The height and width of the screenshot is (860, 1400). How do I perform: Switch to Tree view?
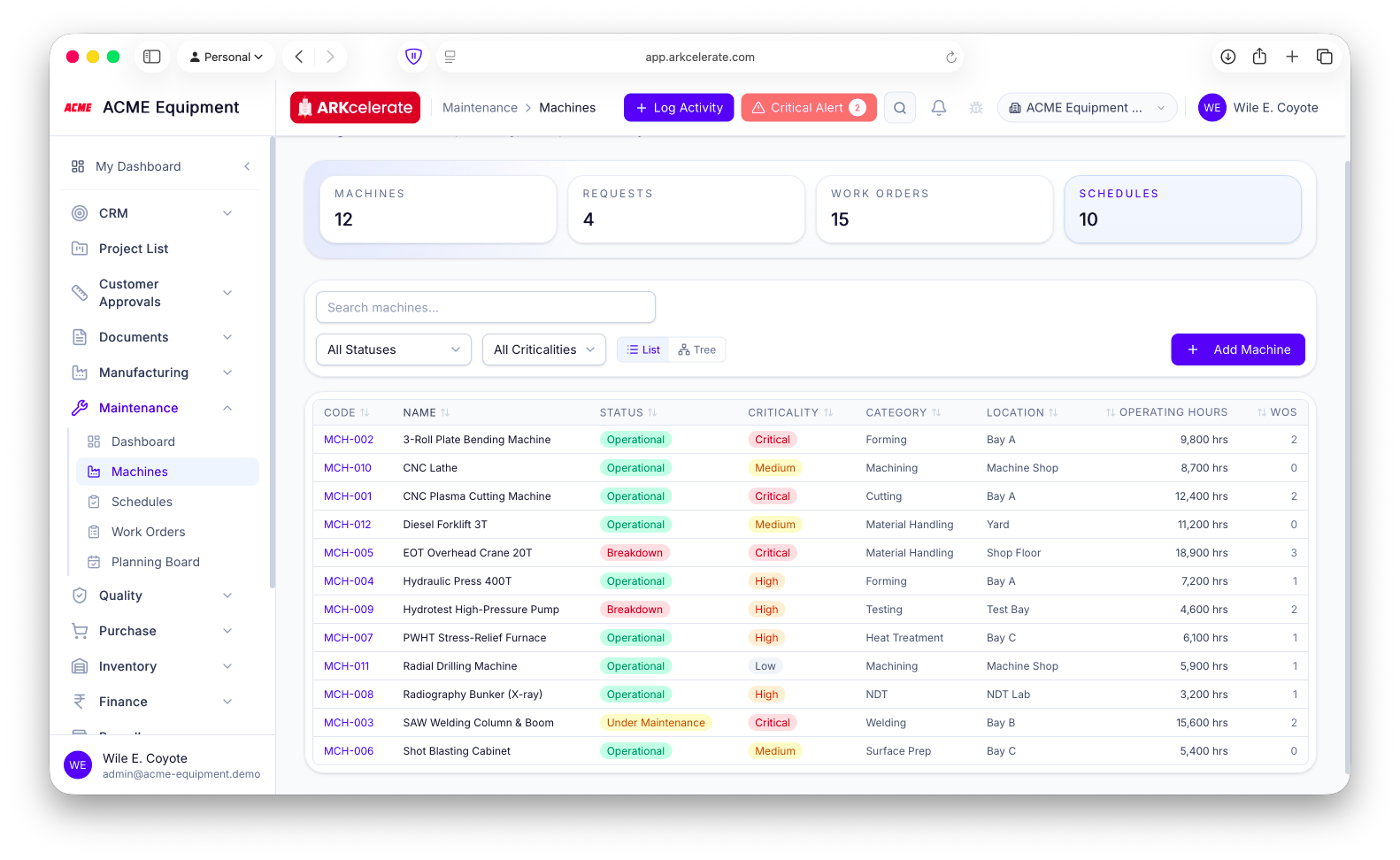(x=697, y=350)
